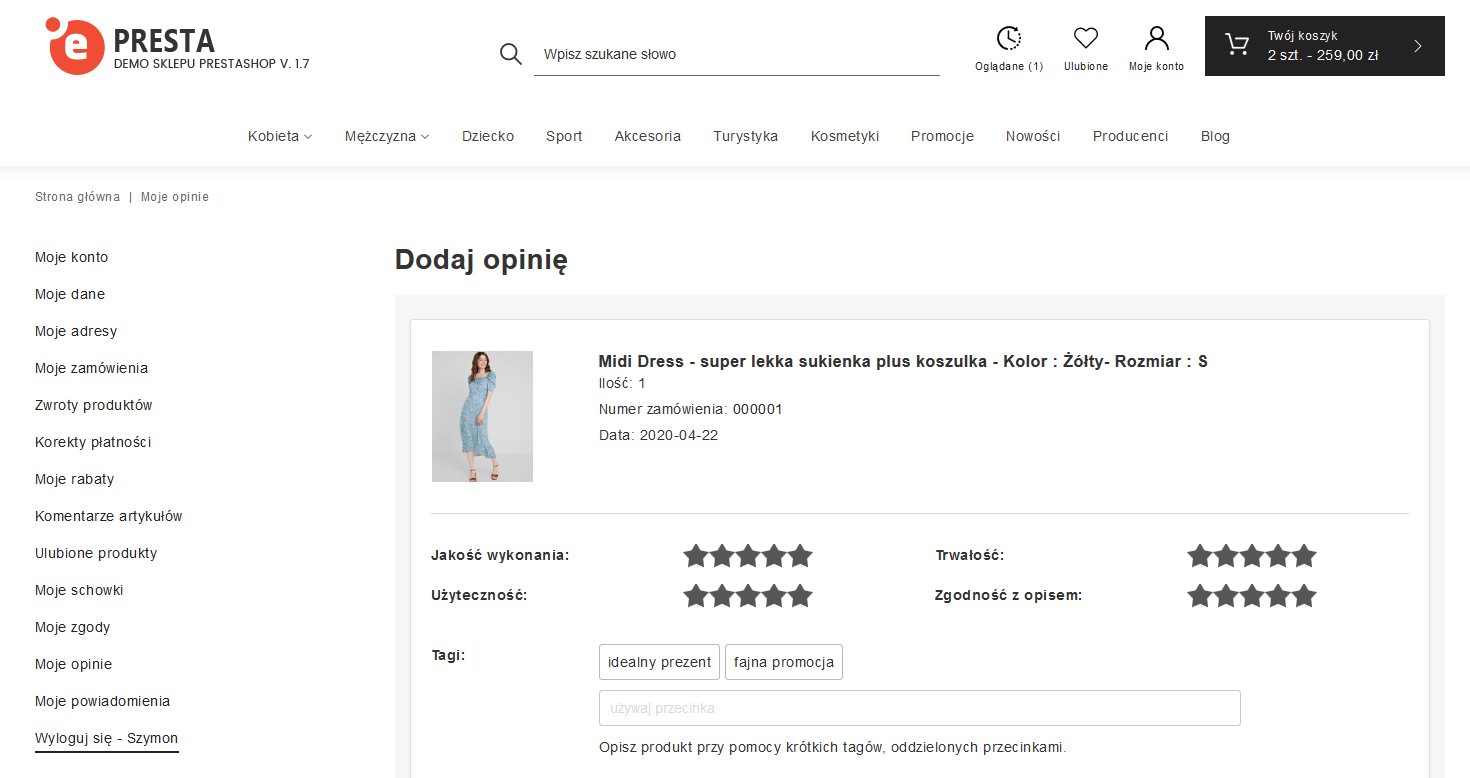Click the Presta logo

point(75,47)
